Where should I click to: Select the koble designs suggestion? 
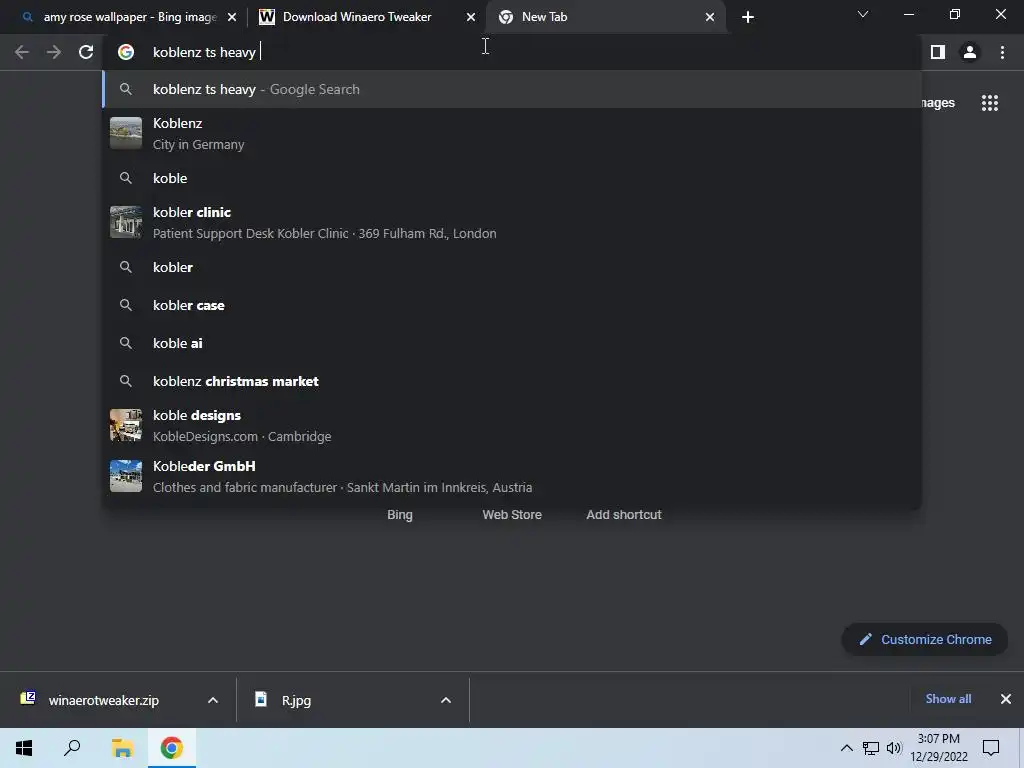512,425
